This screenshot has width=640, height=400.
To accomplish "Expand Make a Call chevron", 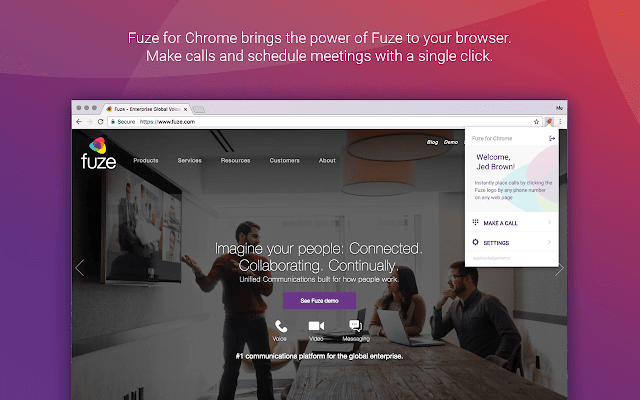I will (549, 222).
